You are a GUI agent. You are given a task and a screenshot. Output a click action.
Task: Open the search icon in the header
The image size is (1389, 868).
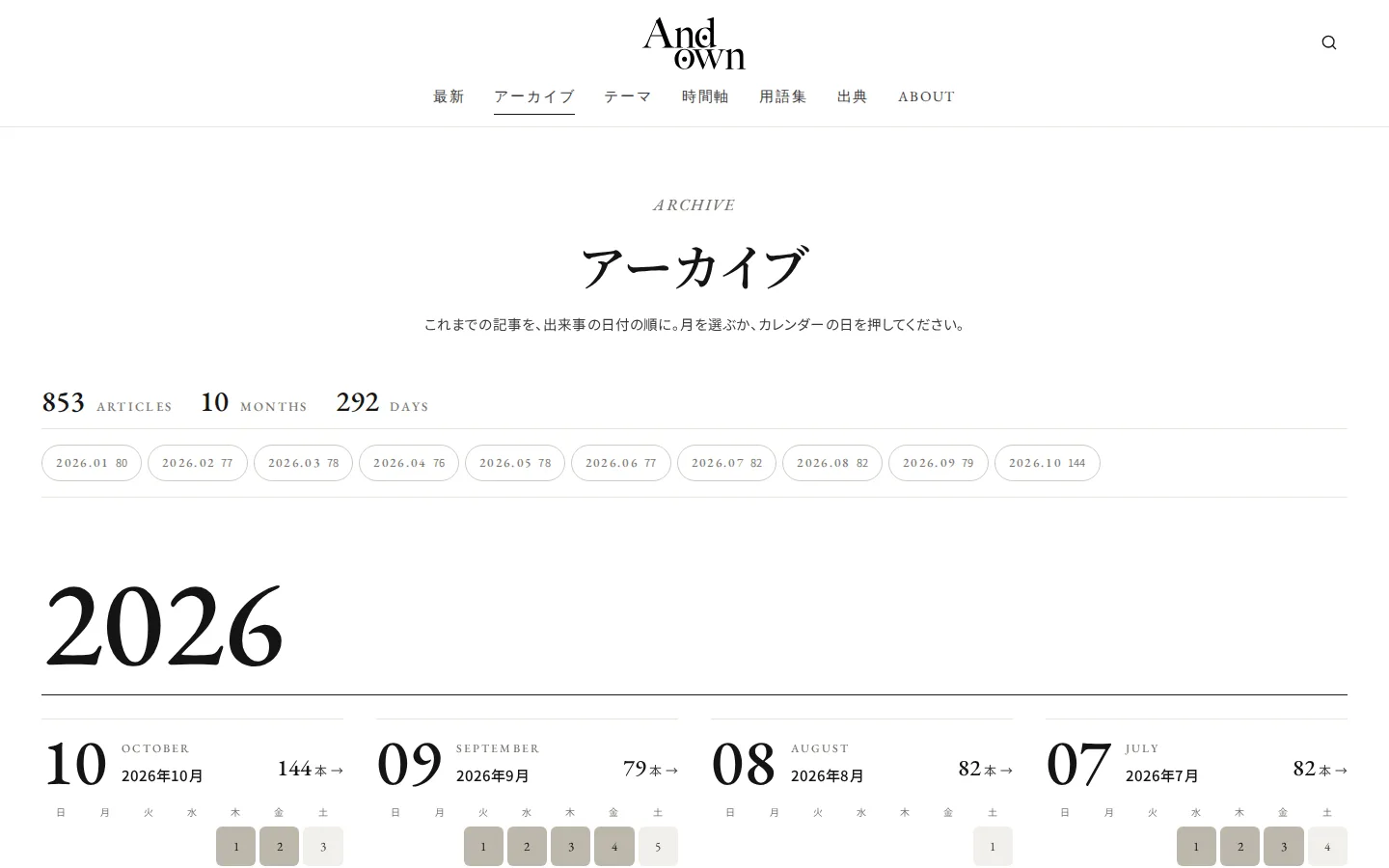coord(1329,42)
